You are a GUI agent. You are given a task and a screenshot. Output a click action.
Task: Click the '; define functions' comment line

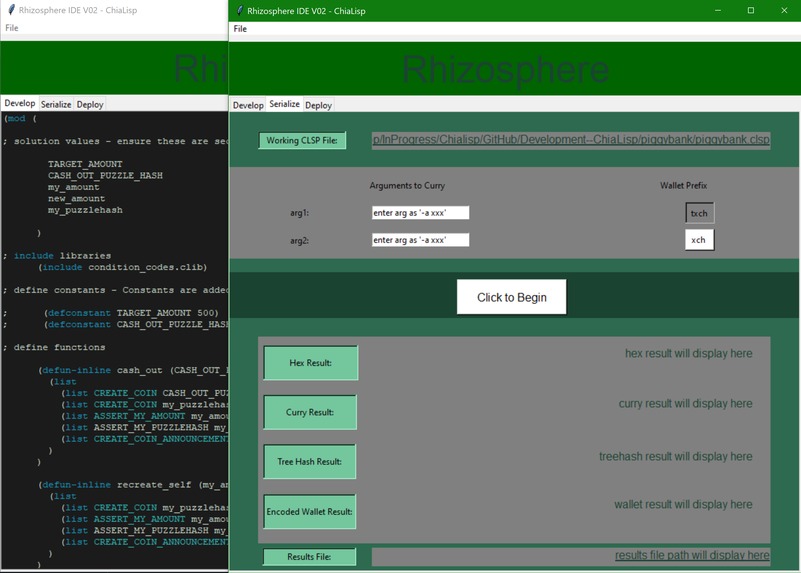54,347
